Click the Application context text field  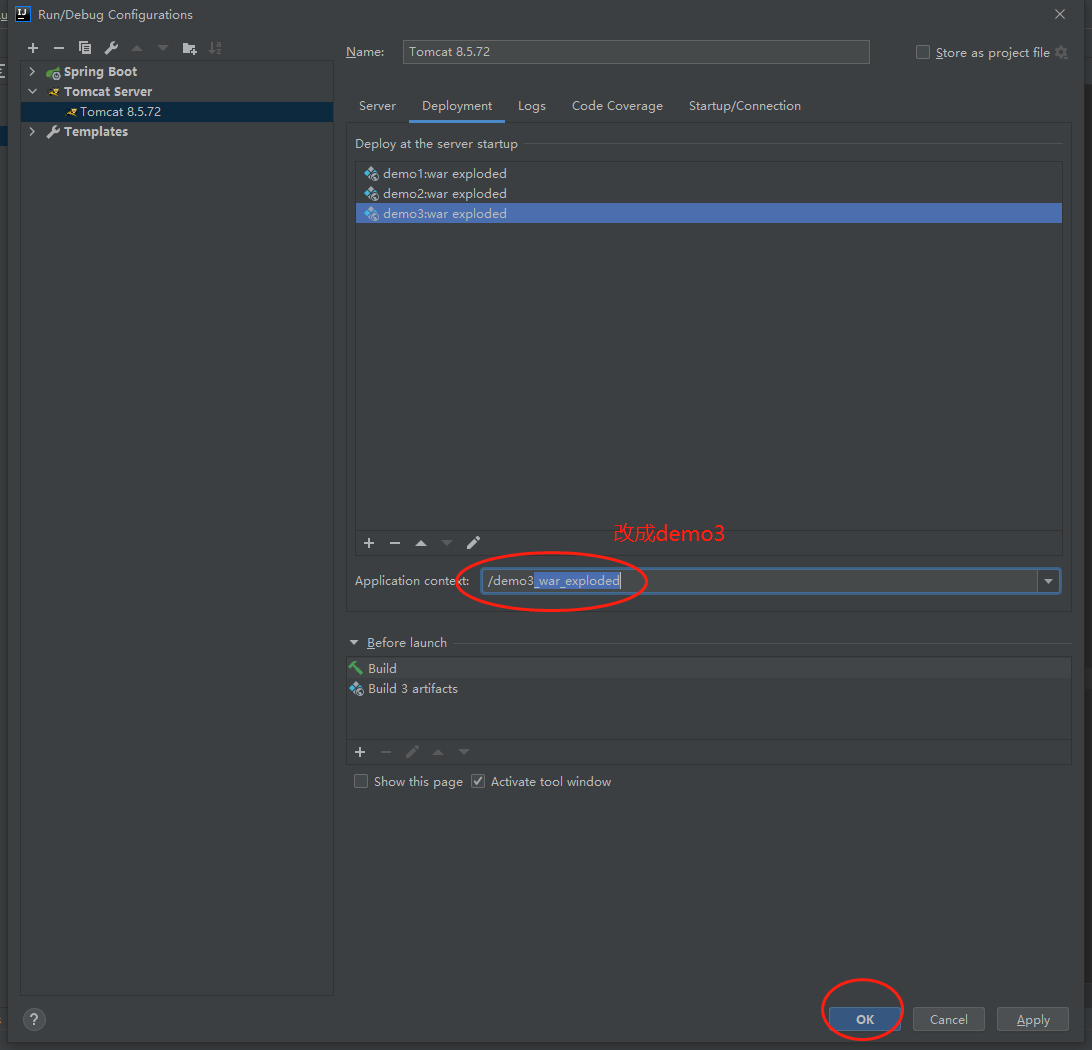[x=759, y=581]
